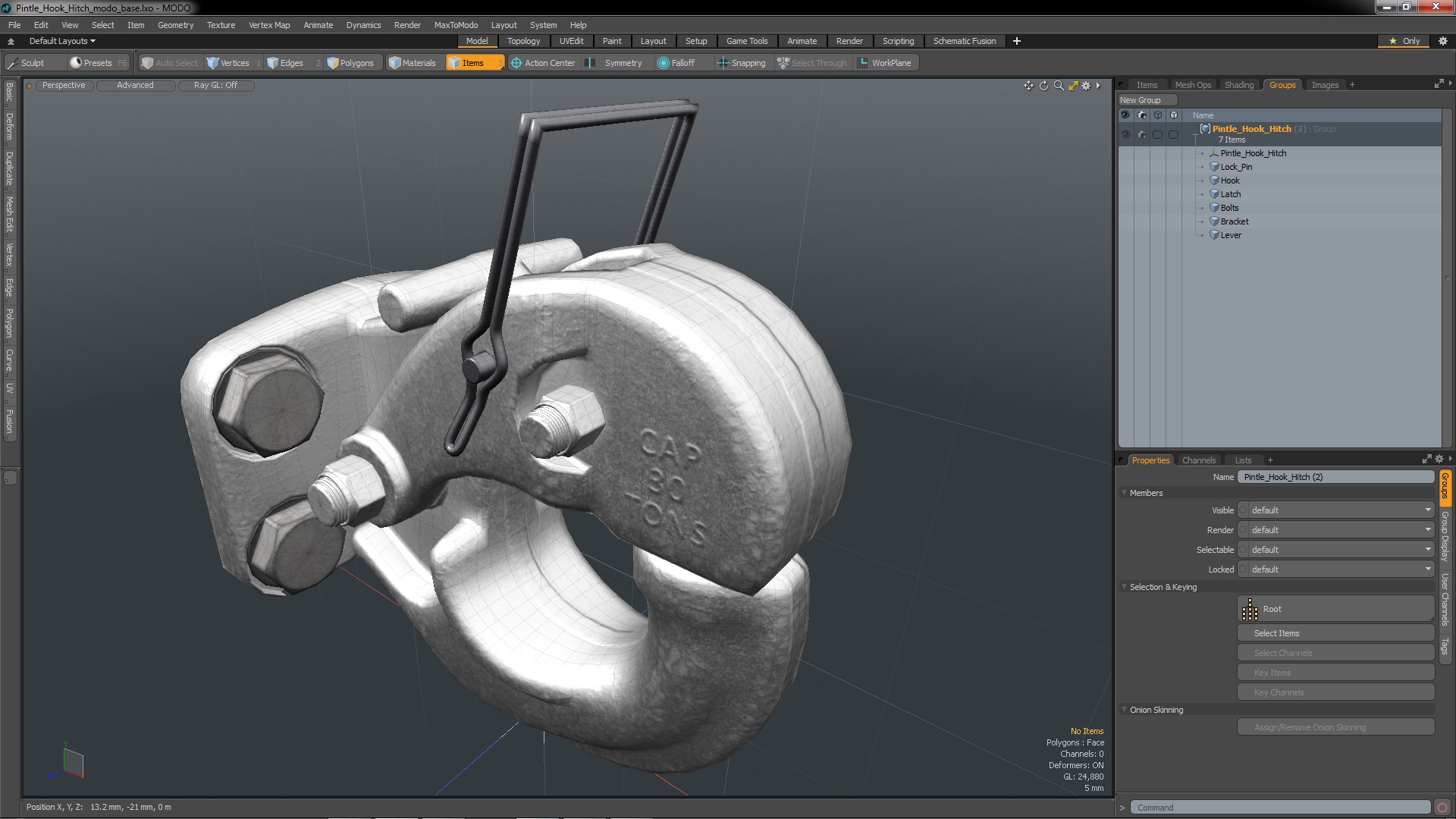Open the Visible dropdown in Properties
The height and width of the screenshot is (819, 1456).
[x=1338, y=510]
